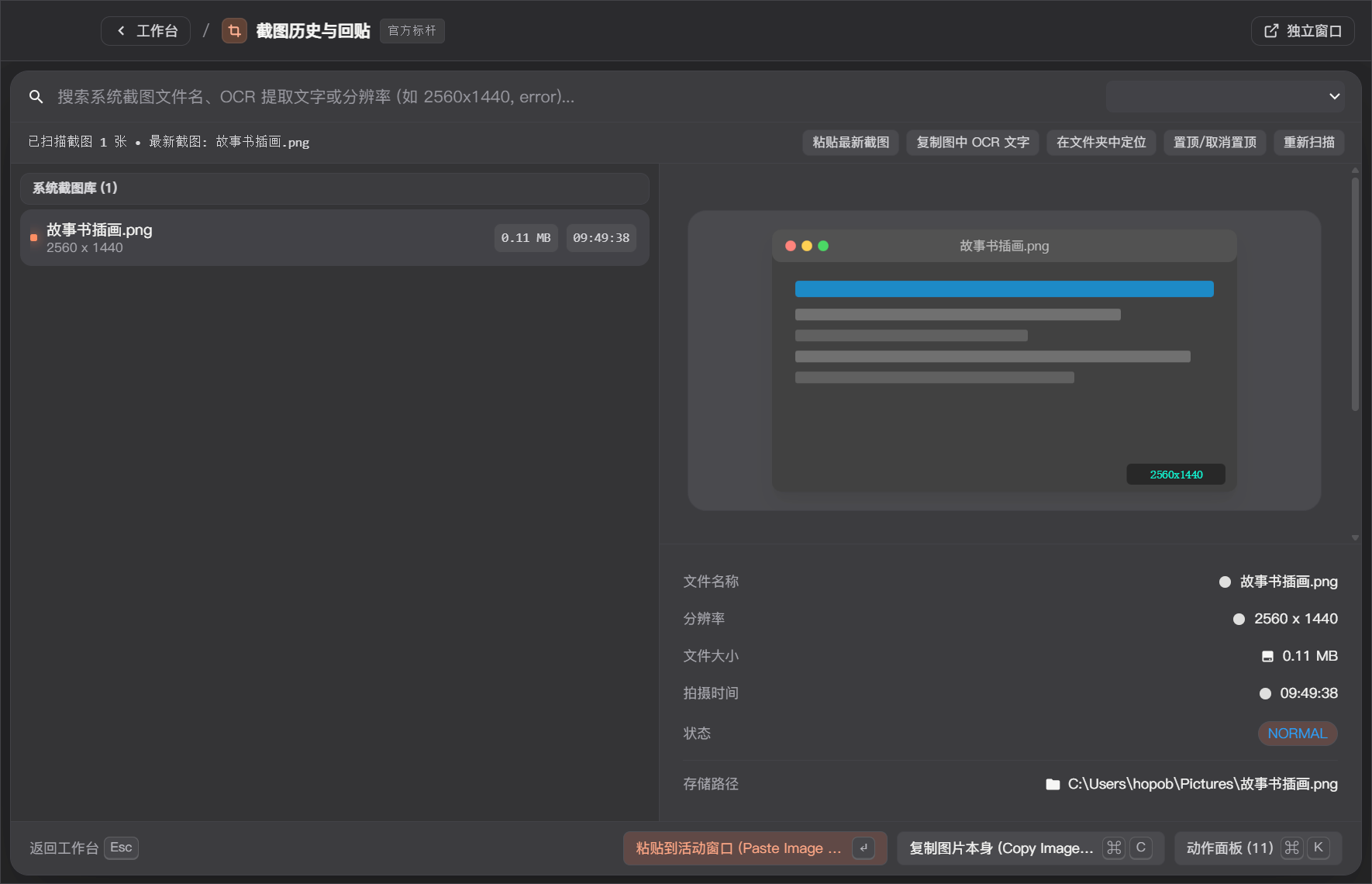
Task: Click the folder icon beside storage path
Action: [1053, 784]
